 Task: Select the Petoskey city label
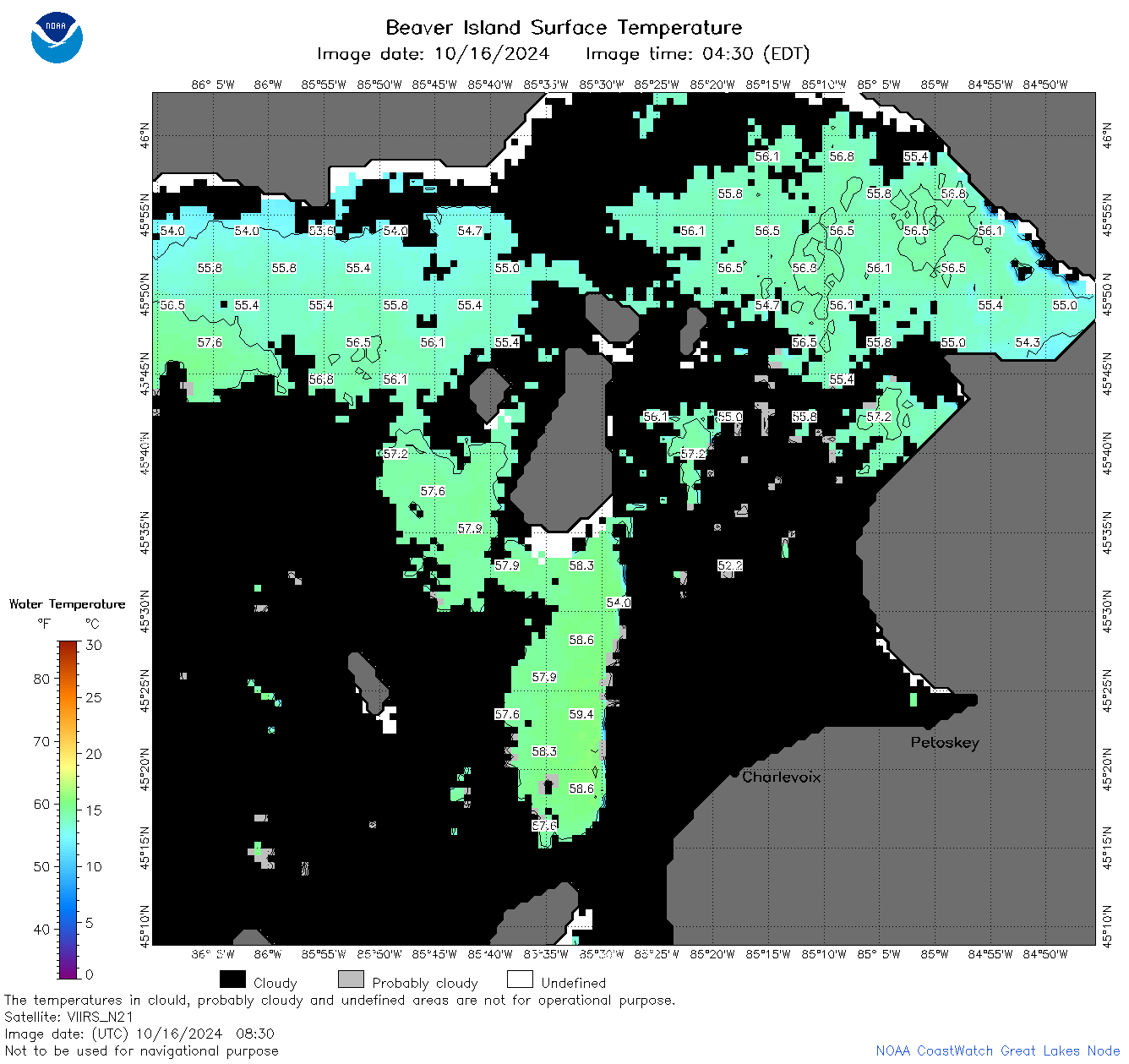tap(945, 743)
